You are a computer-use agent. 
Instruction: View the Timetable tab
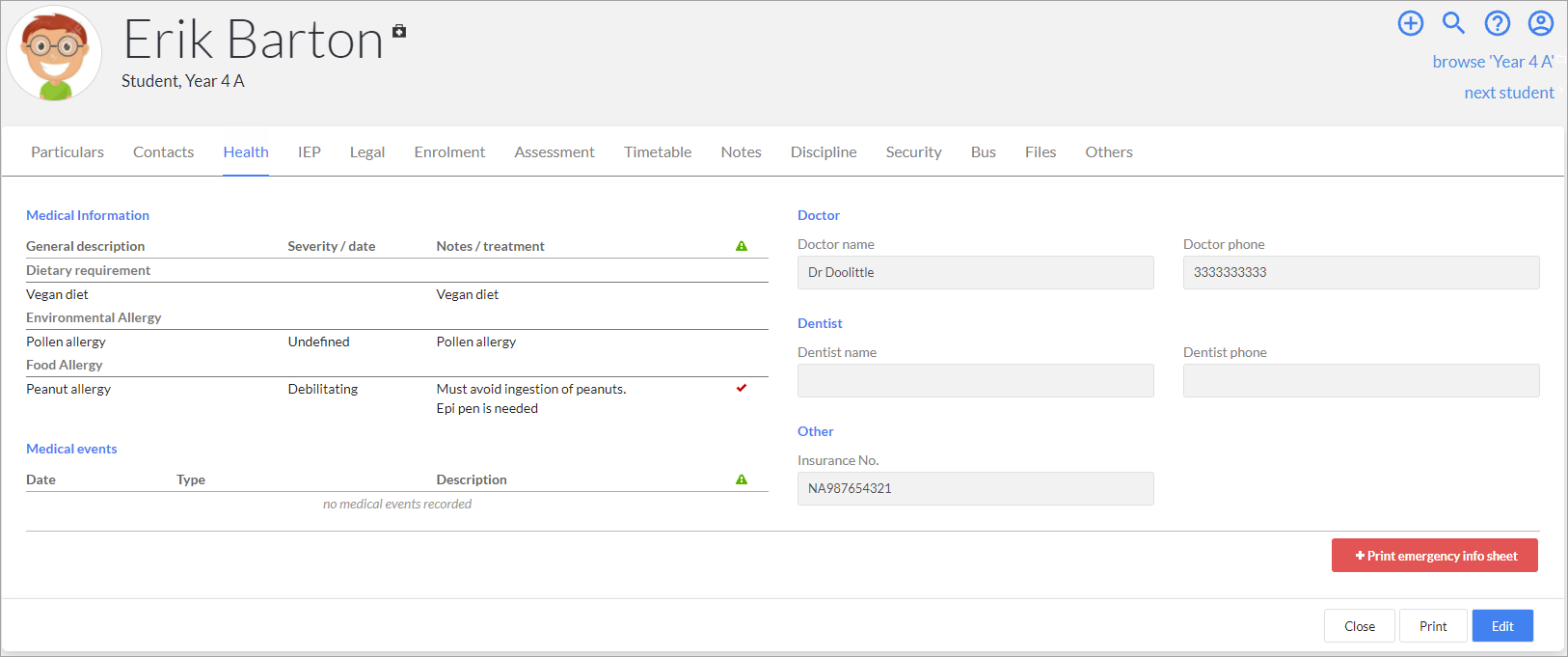click(x=658, y=151)
